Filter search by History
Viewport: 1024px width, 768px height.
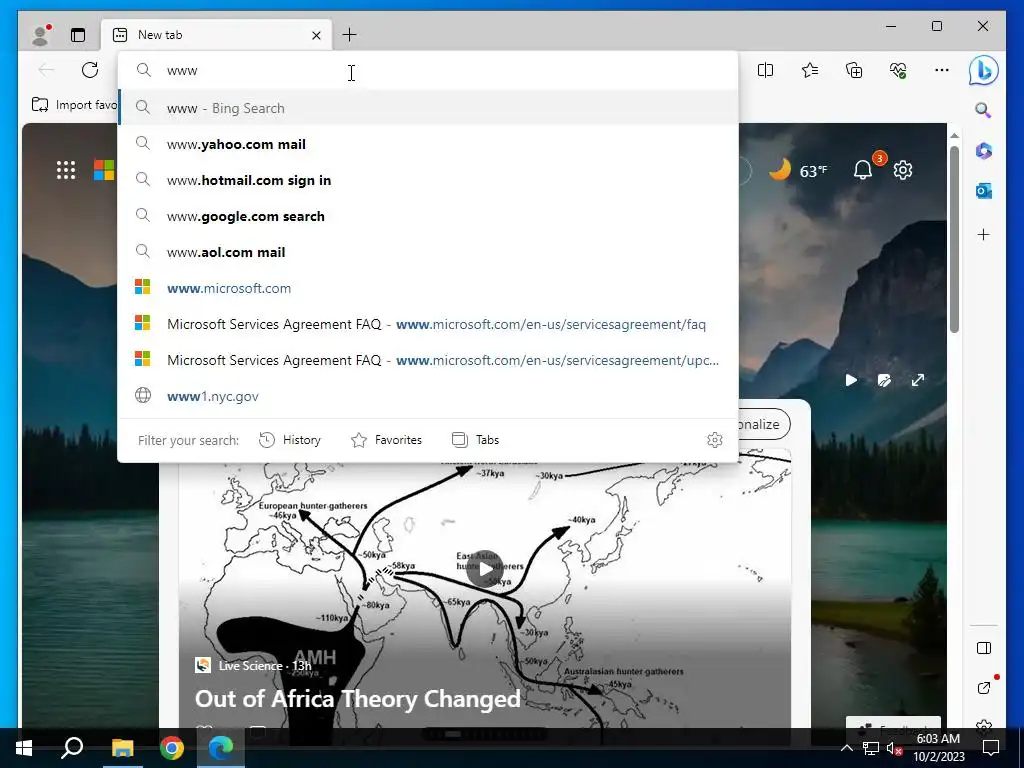290,440
